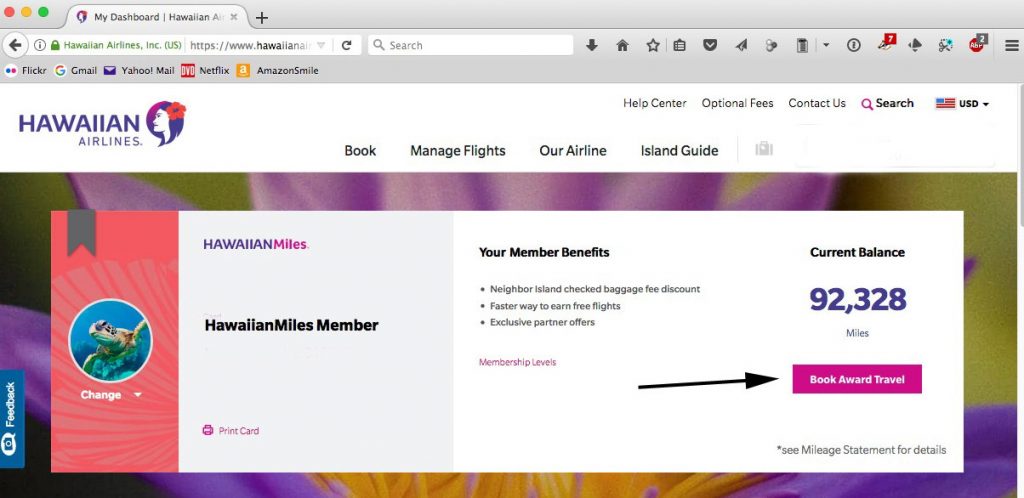This screenshot has height=498, width=1024.
Task: Open a new browser tab
Action: point(261,18)
